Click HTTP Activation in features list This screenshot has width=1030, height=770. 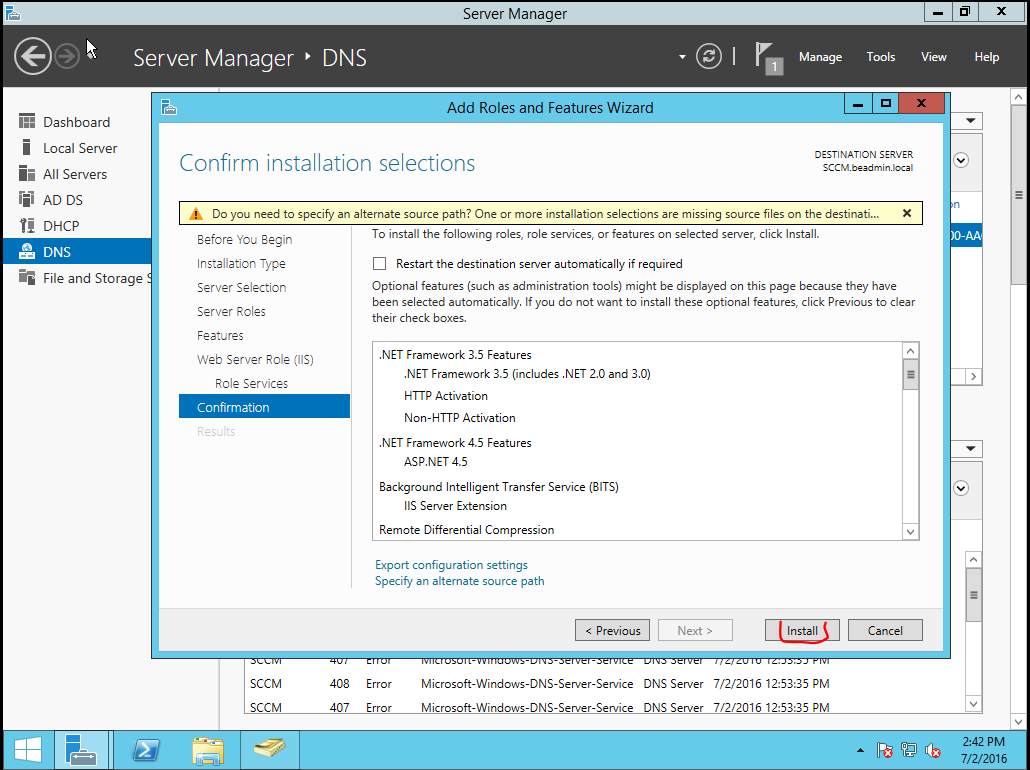[445, 396]
